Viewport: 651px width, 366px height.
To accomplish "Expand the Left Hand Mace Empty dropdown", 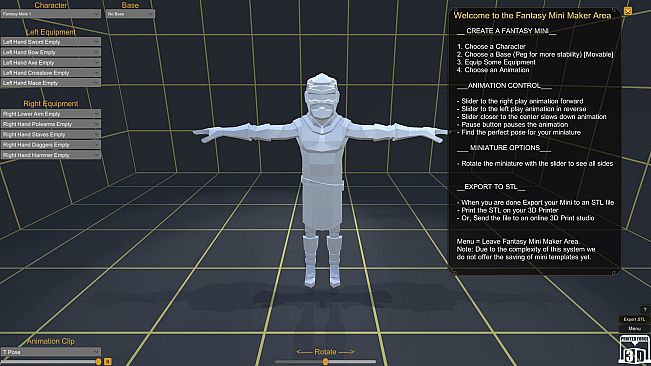I will (x=51, y=83).
